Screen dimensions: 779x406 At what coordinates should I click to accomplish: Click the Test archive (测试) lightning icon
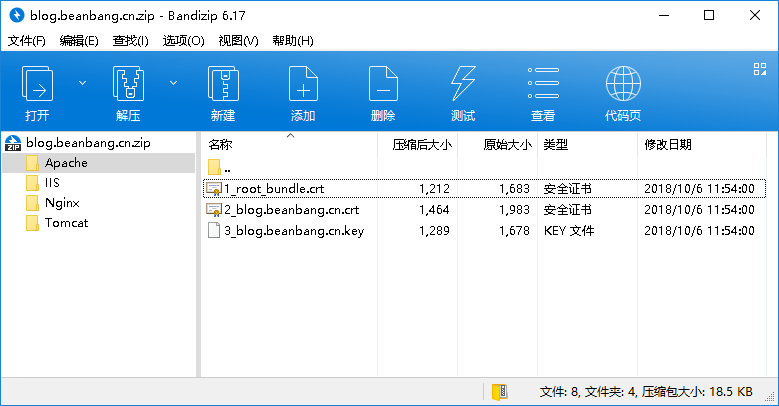(463, 83)
